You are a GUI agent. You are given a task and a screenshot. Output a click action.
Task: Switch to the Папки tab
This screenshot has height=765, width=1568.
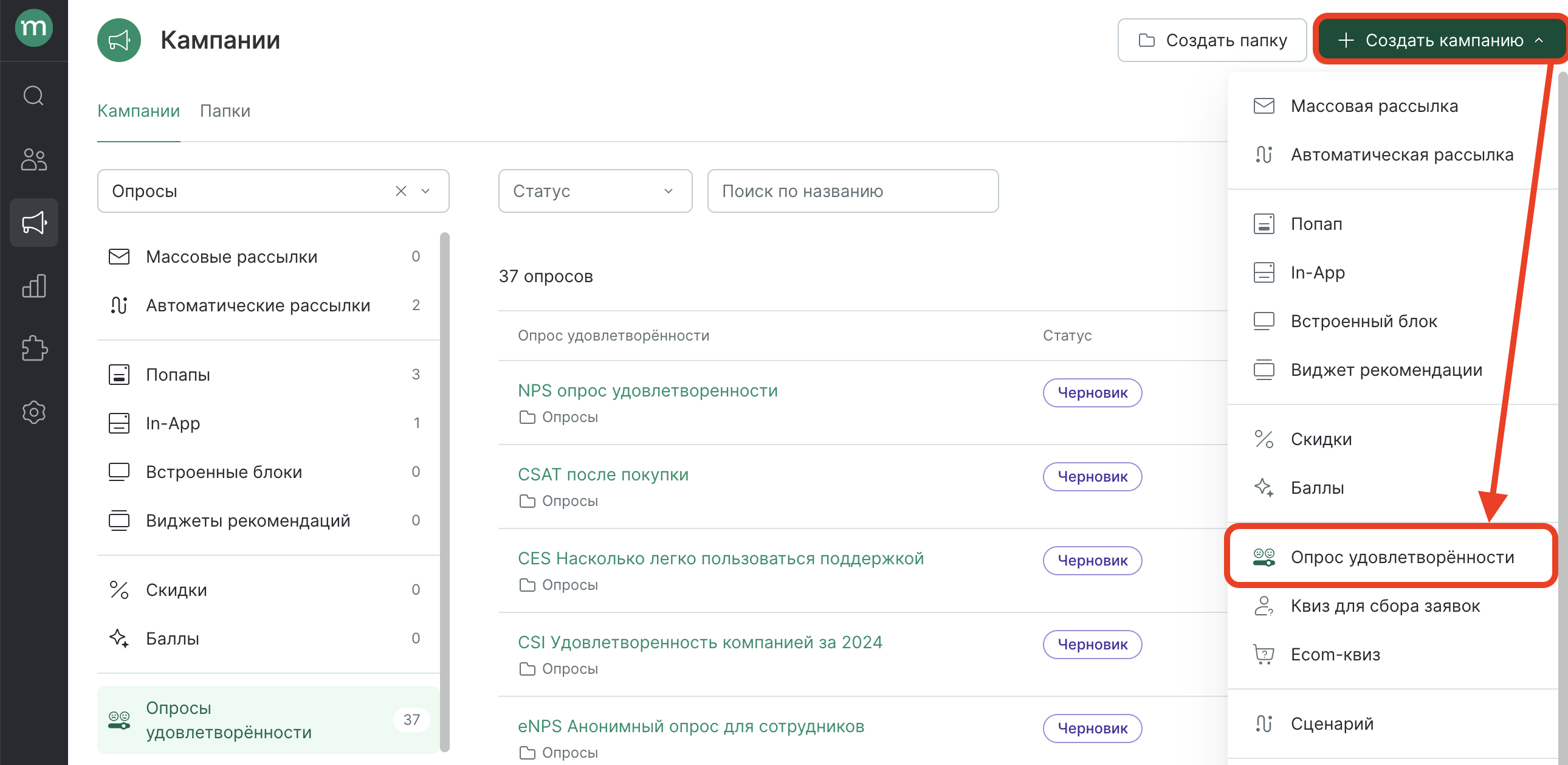tap(225, 111)
